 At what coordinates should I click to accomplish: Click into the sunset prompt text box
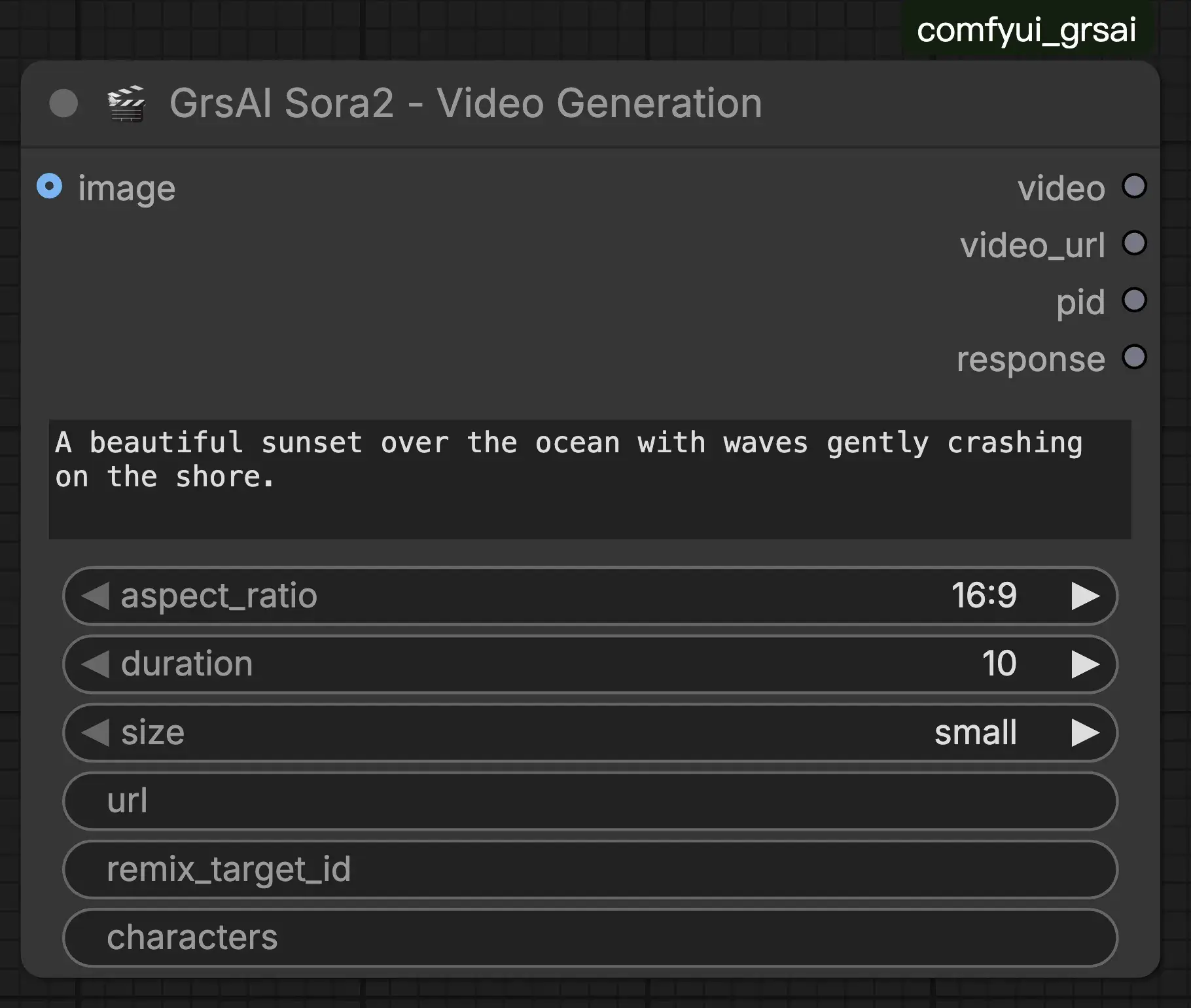tap(589, 479)
